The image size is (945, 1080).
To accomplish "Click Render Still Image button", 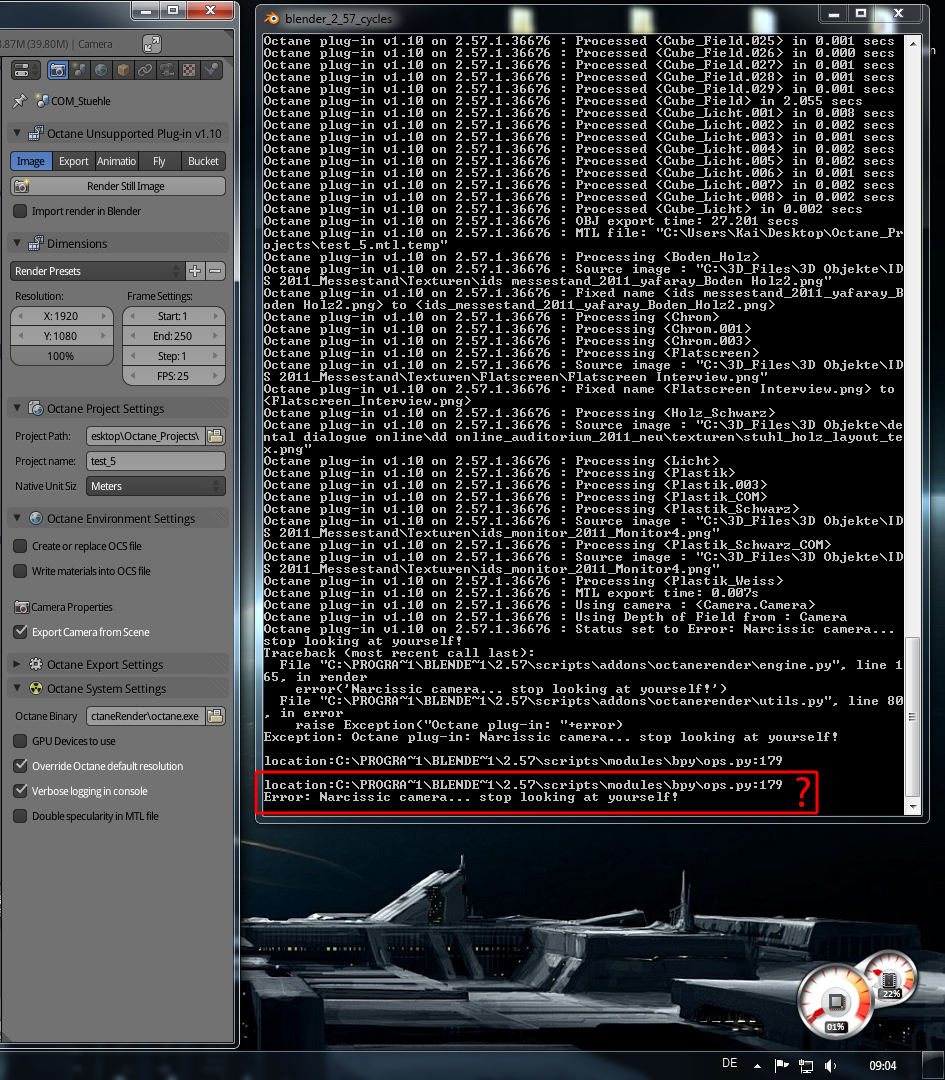I will click(118, 186).
